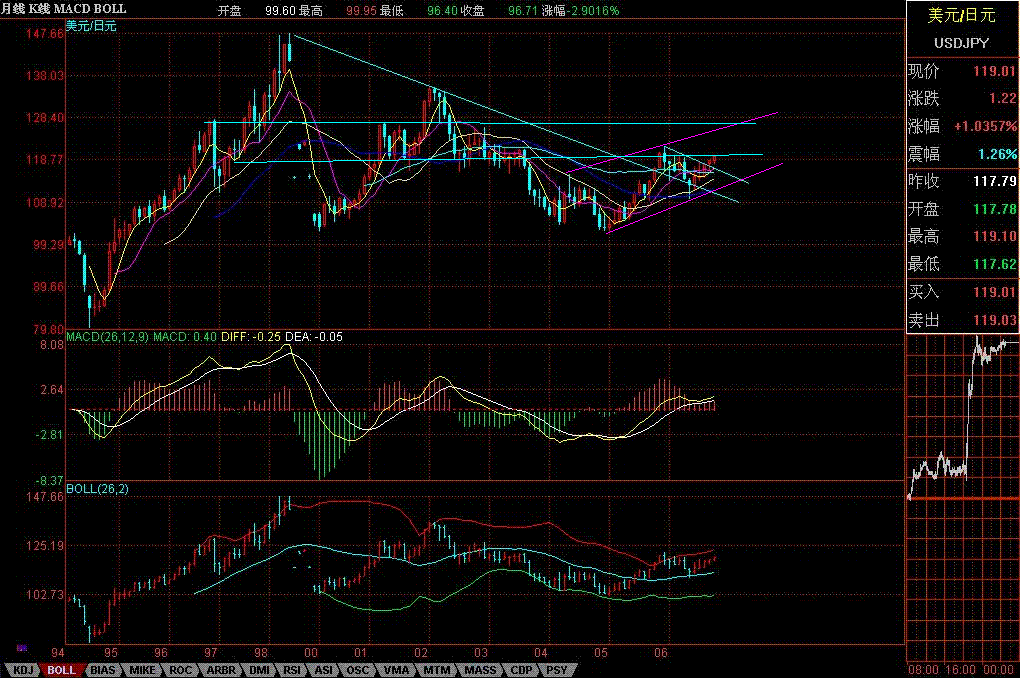This screenshot has height=678, width=1020.
Task: Select the OSC indicator
Action: coord(357,670)
